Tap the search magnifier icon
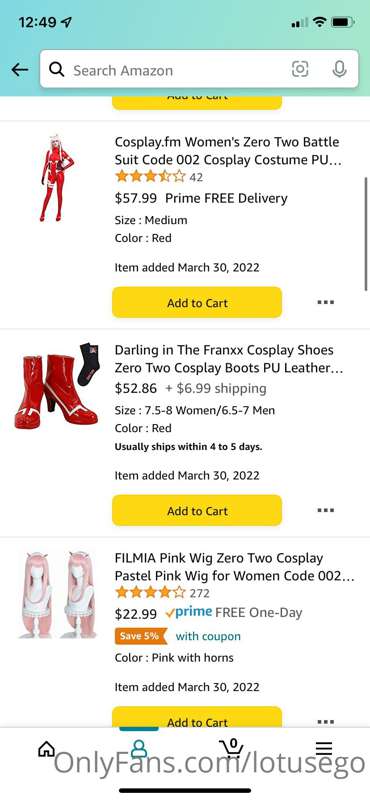This screenshot has width=370, height=800. pyautogui.click(x=57, y=70)
